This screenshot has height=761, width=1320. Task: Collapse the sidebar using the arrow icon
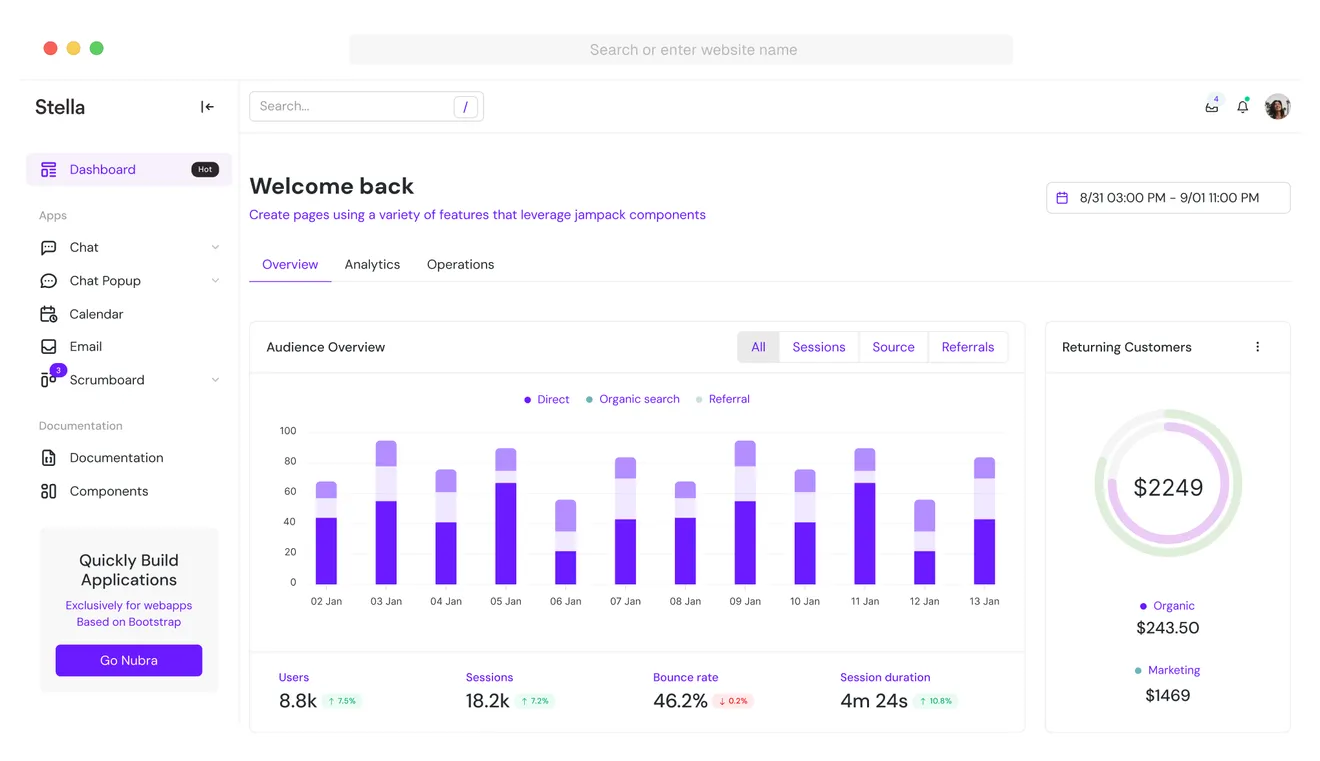[x=207, y=106]
